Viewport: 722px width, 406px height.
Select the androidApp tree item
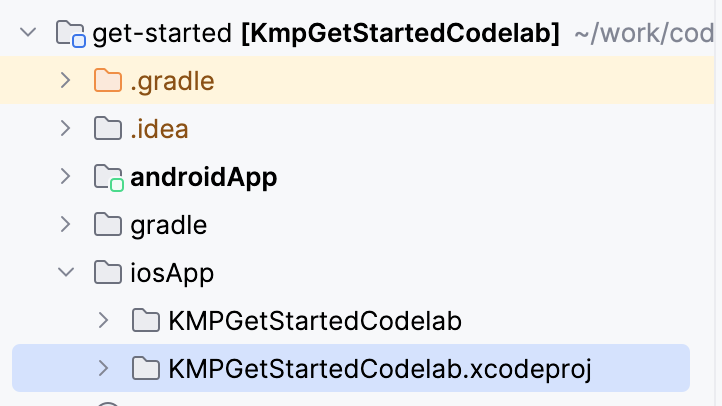coord(203,178)
